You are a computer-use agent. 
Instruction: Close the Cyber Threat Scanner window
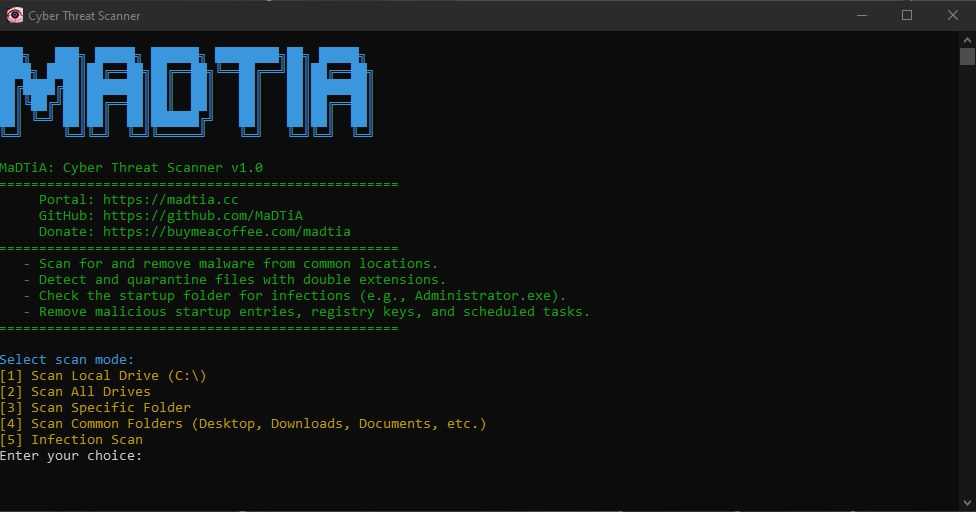(x=953, y=15)
